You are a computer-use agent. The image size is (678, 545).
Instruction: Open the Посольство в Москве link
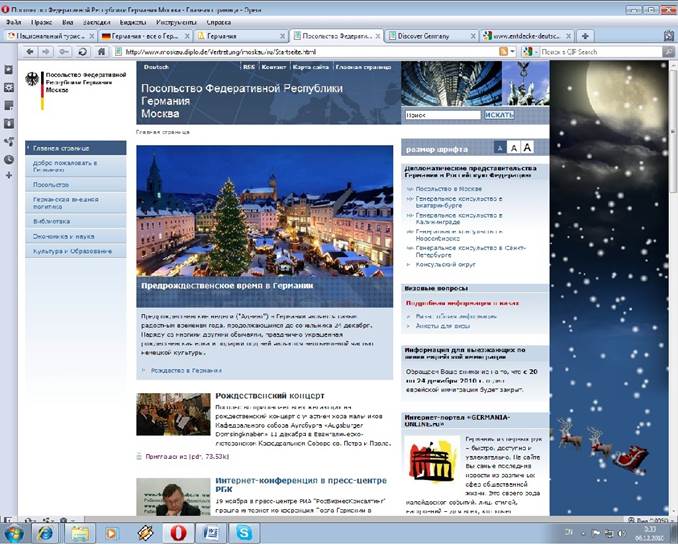448,188
